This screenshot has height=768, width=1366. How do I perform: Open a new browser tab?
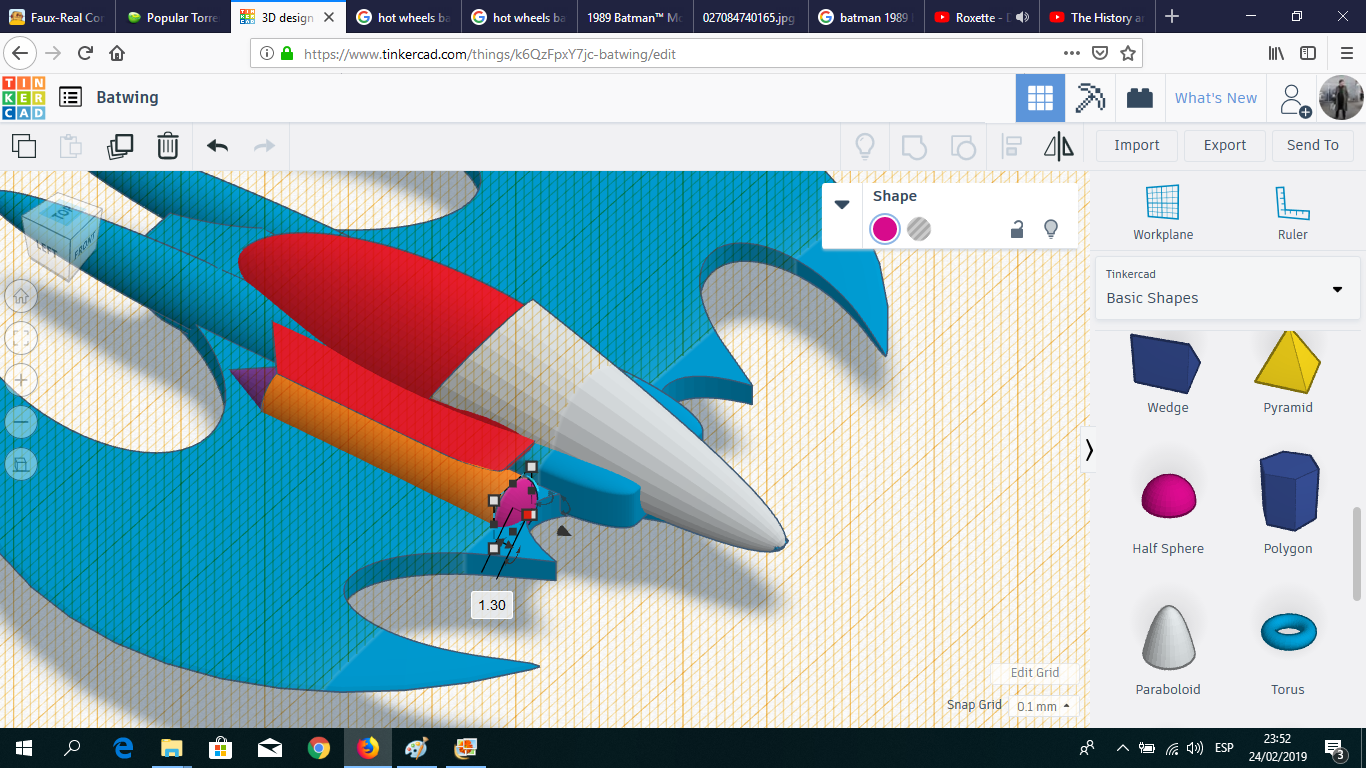click(x=1172, y=17)
